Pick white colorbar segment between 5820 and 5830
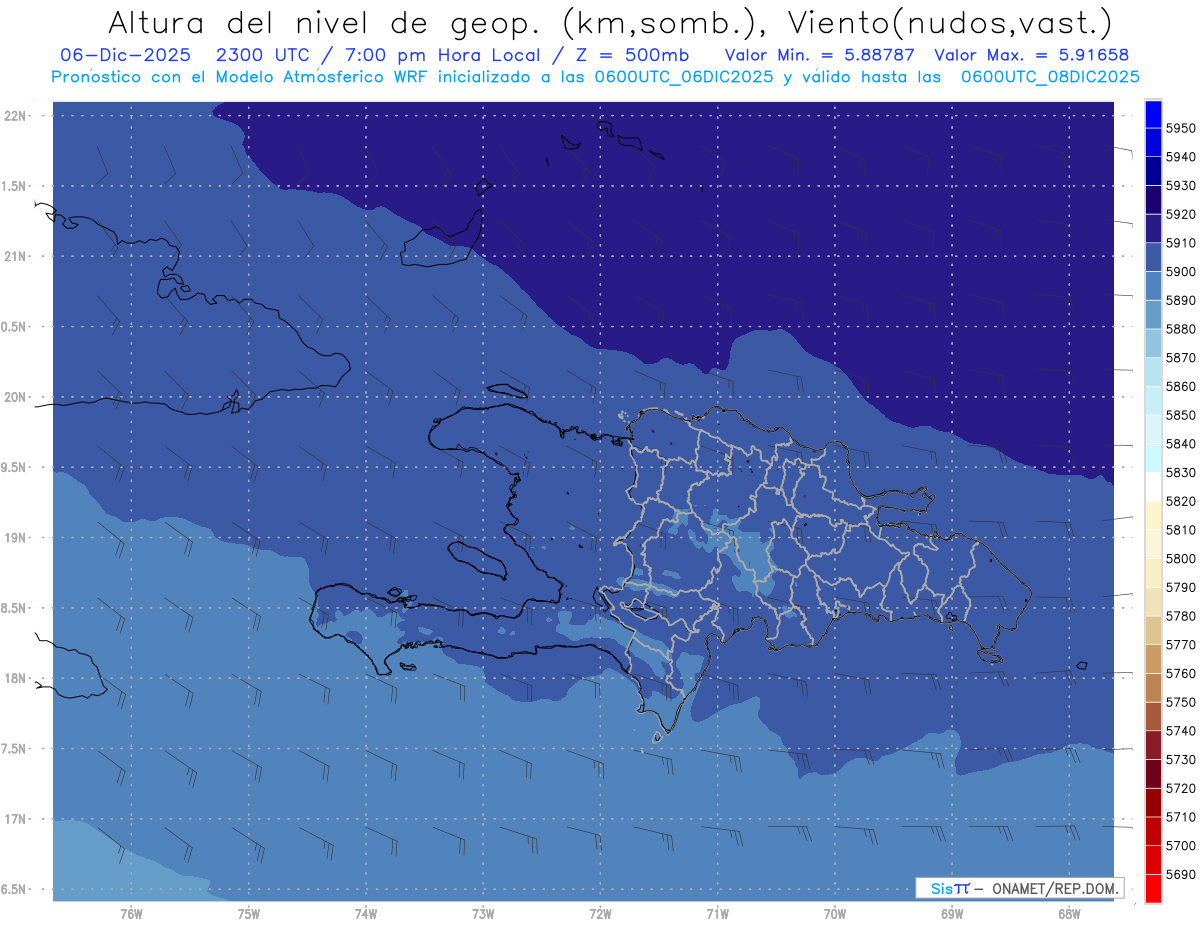 pos(1153,487)
